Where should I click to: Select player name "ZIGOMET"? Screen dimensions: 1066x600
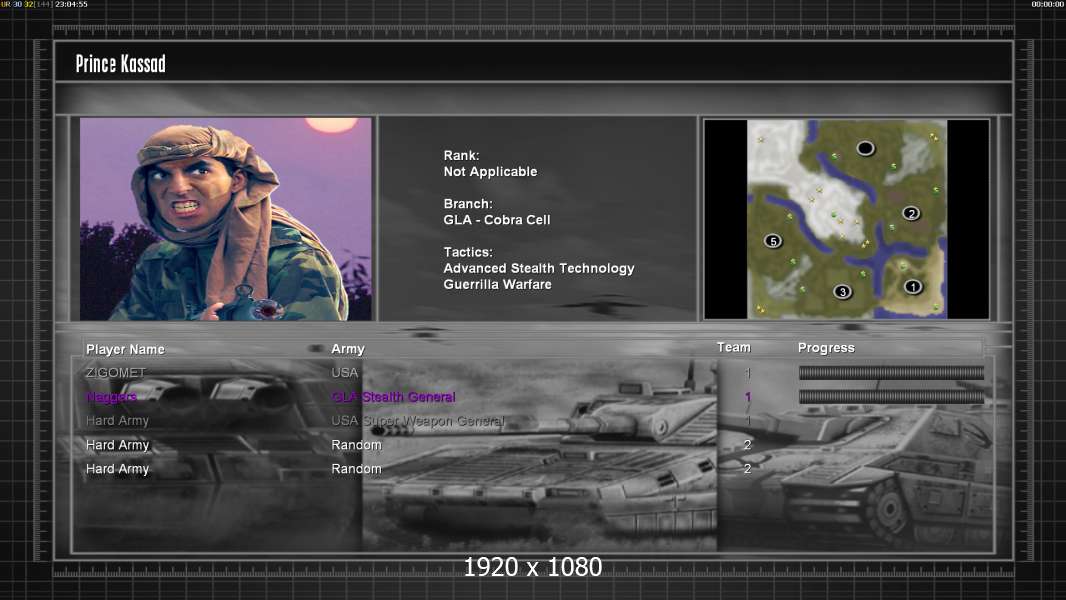coord(116,372)
